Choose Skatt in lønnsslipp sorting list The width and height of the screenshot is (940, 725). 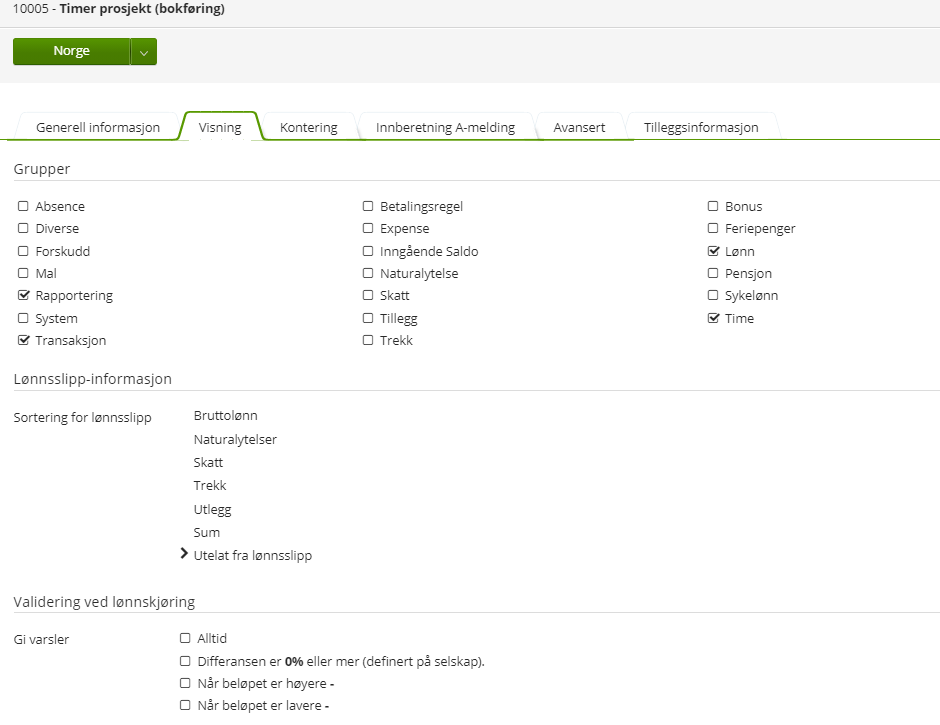[x=208, y=463]
